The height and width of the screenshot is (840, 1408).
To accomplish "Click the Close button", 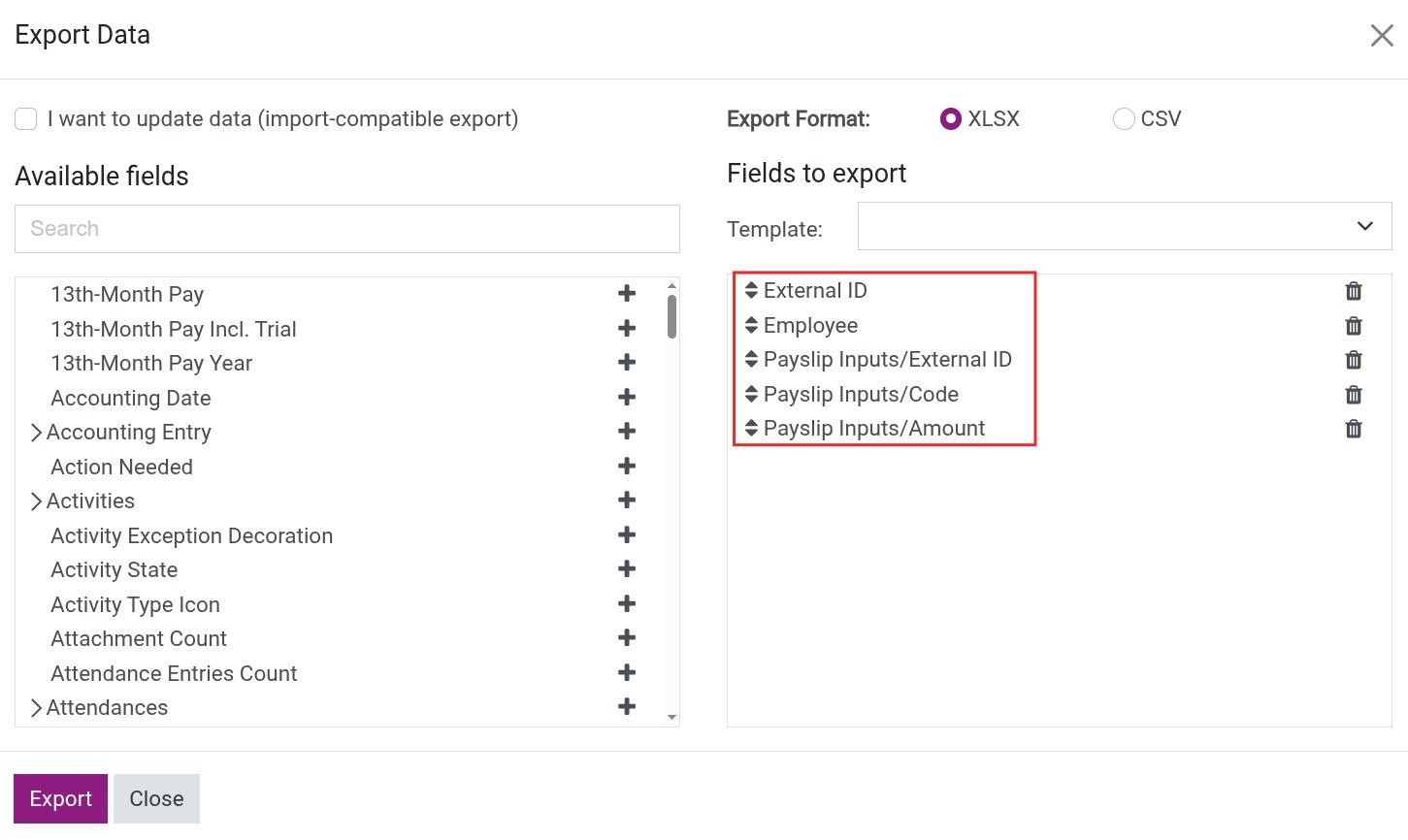I will tap(156, 798).
